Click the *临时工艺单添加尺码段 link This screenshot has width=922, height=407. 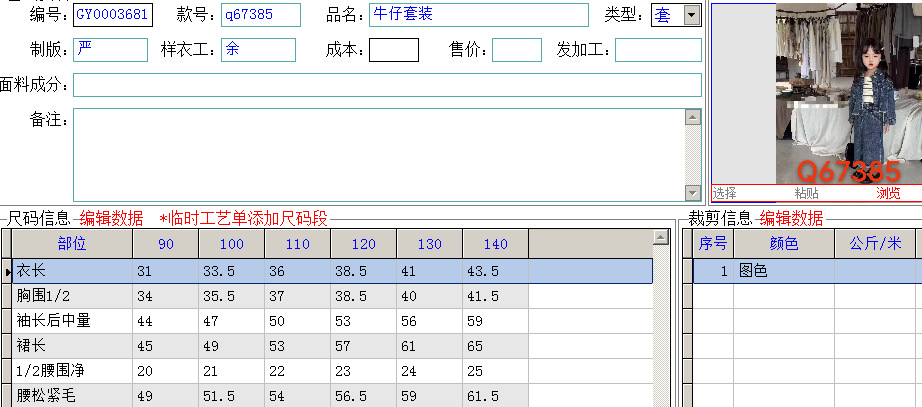pos(243,219)
